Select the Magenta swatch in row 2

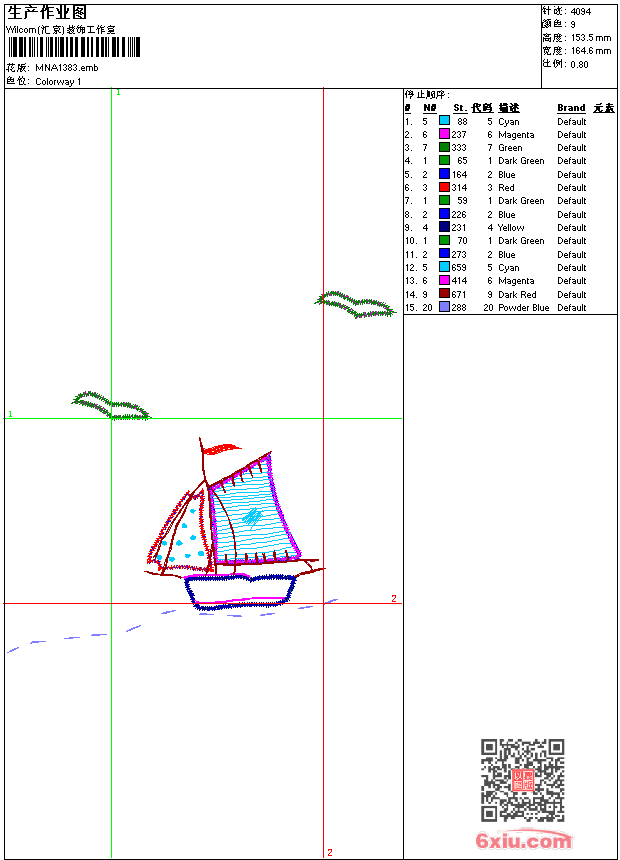444,134
